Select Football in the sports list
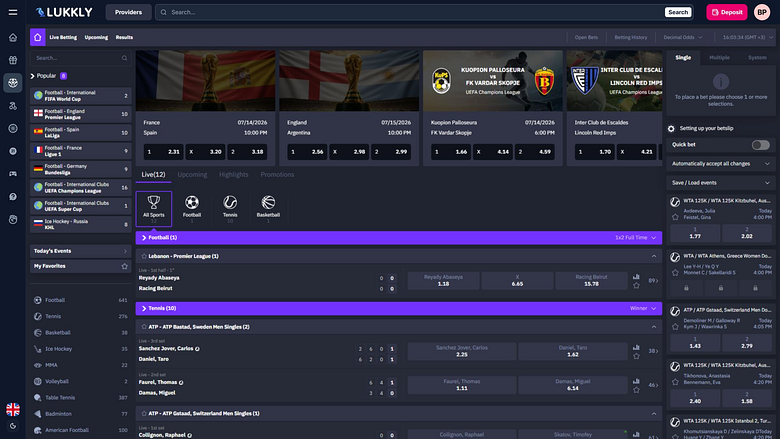The image size is (780, 439). (81, 300)
